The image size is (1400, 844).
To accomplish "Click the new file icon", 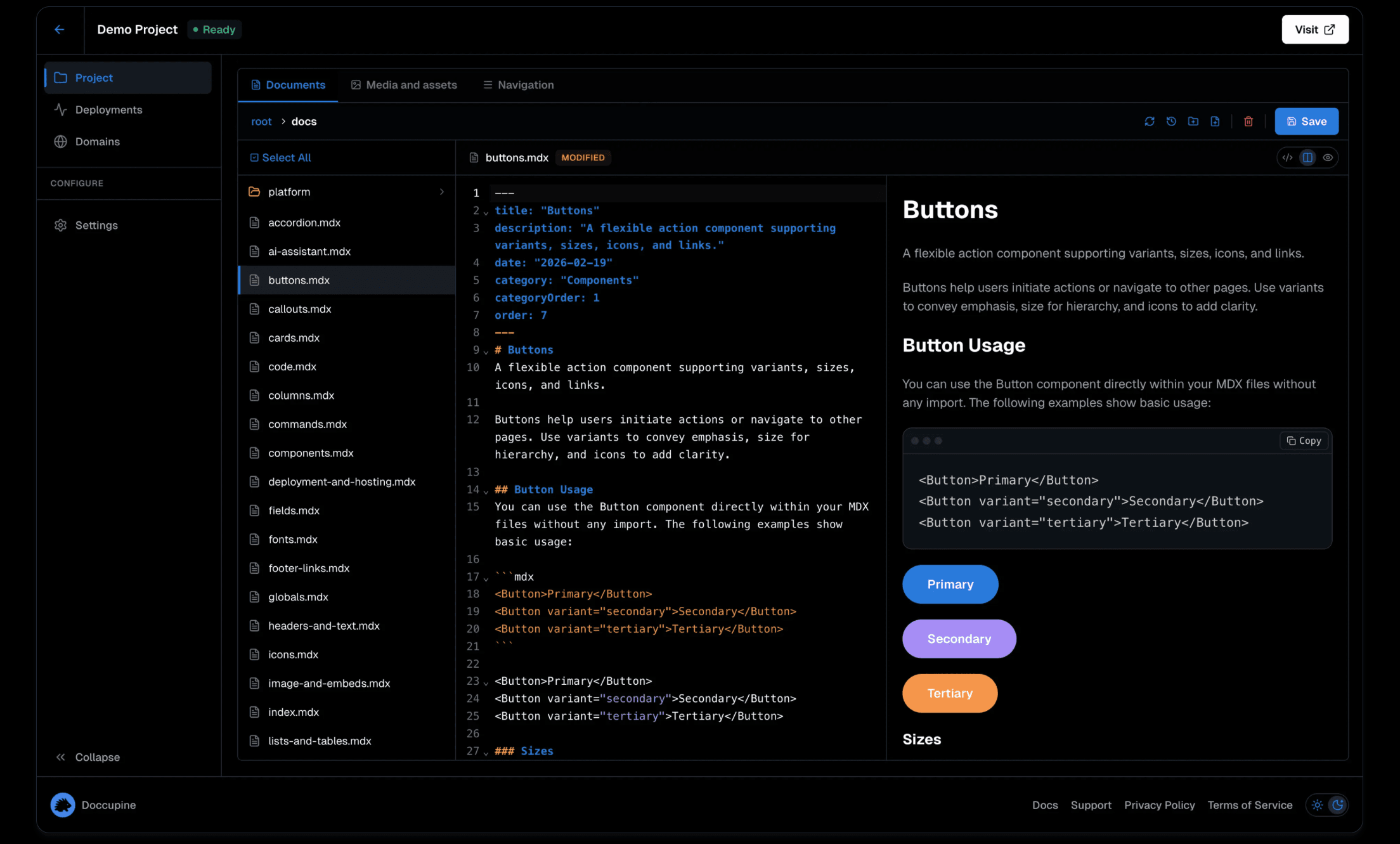I will pyautogui.click(x=1215, y=121).
